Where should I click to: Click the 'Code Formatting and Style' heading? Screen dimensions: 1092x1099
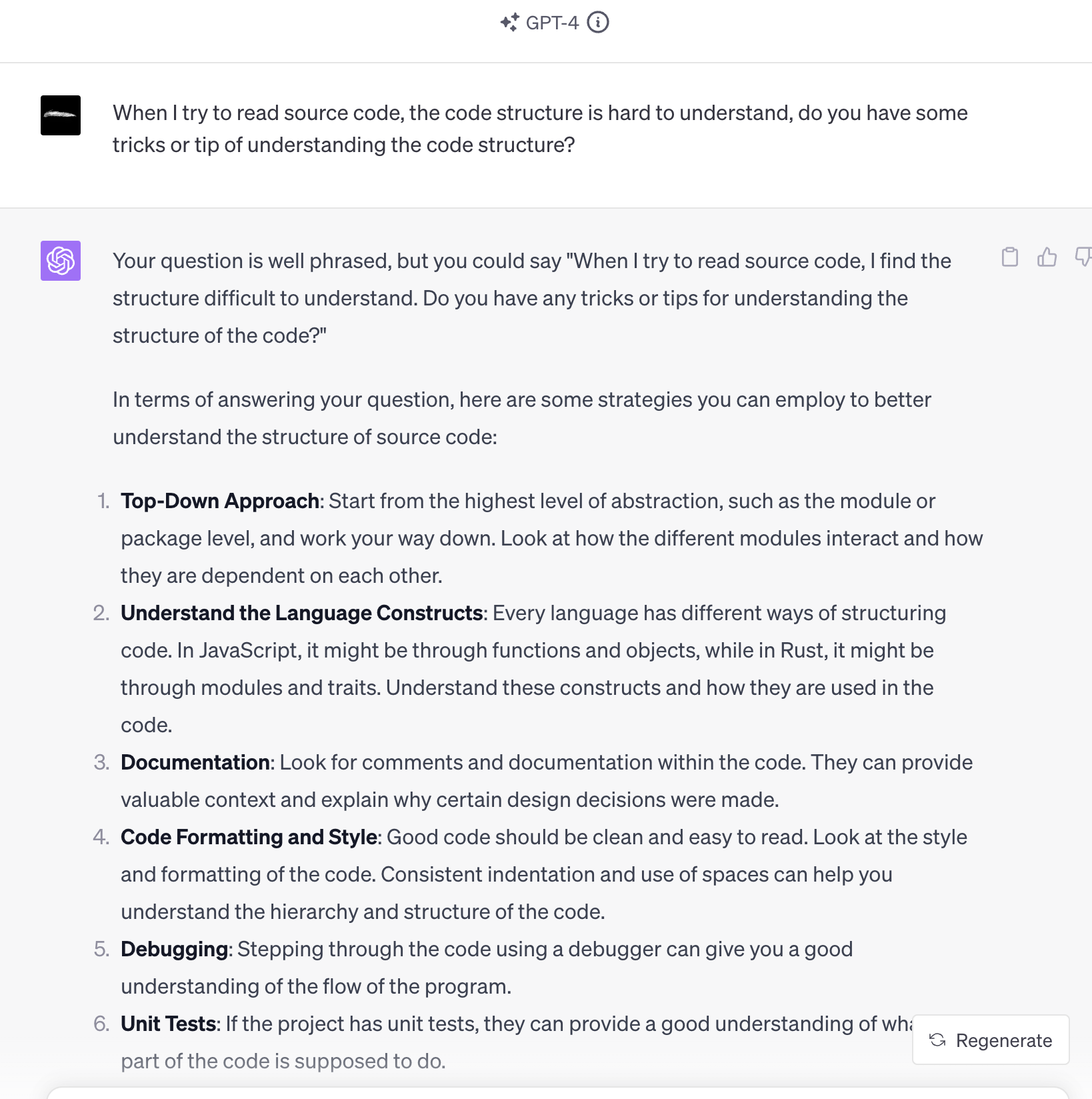(249, 837)
